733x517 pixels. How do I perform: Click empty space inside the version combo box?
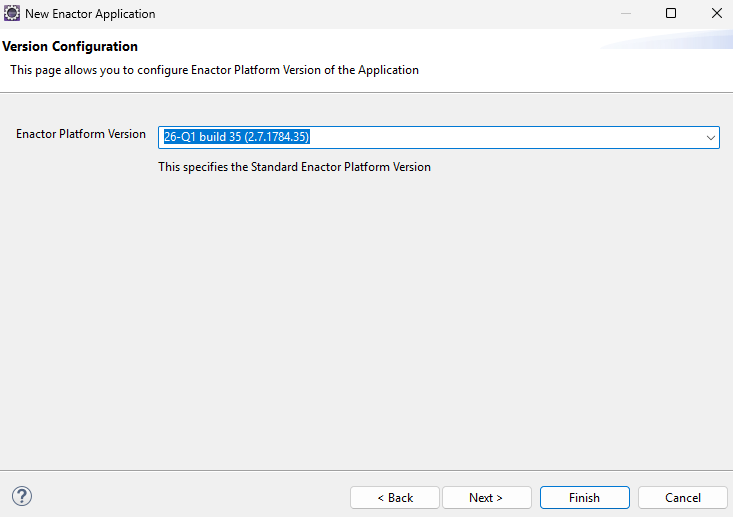(500, 137)
